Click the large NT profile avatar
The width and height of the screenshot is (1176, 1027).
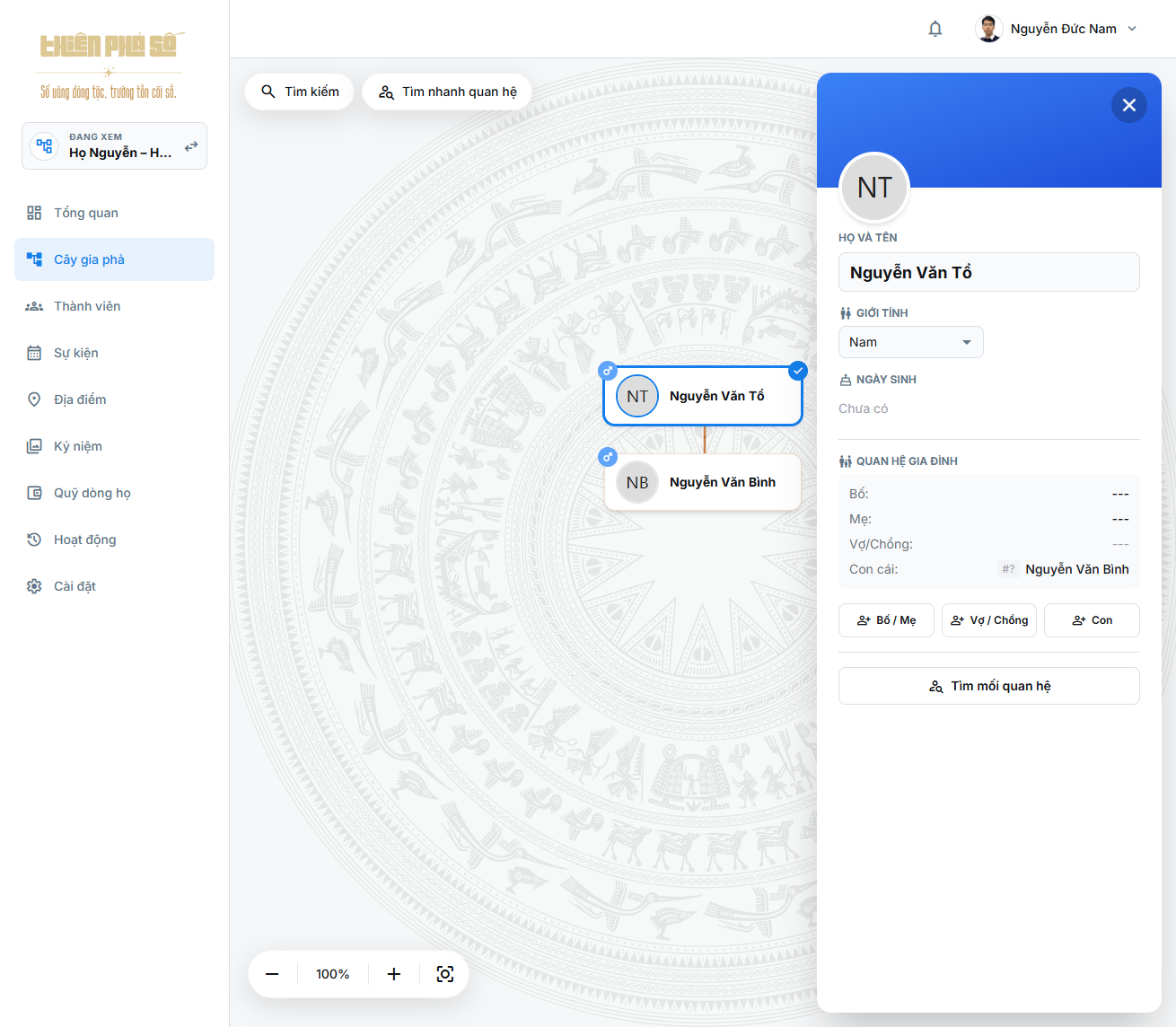coord(874,188)
